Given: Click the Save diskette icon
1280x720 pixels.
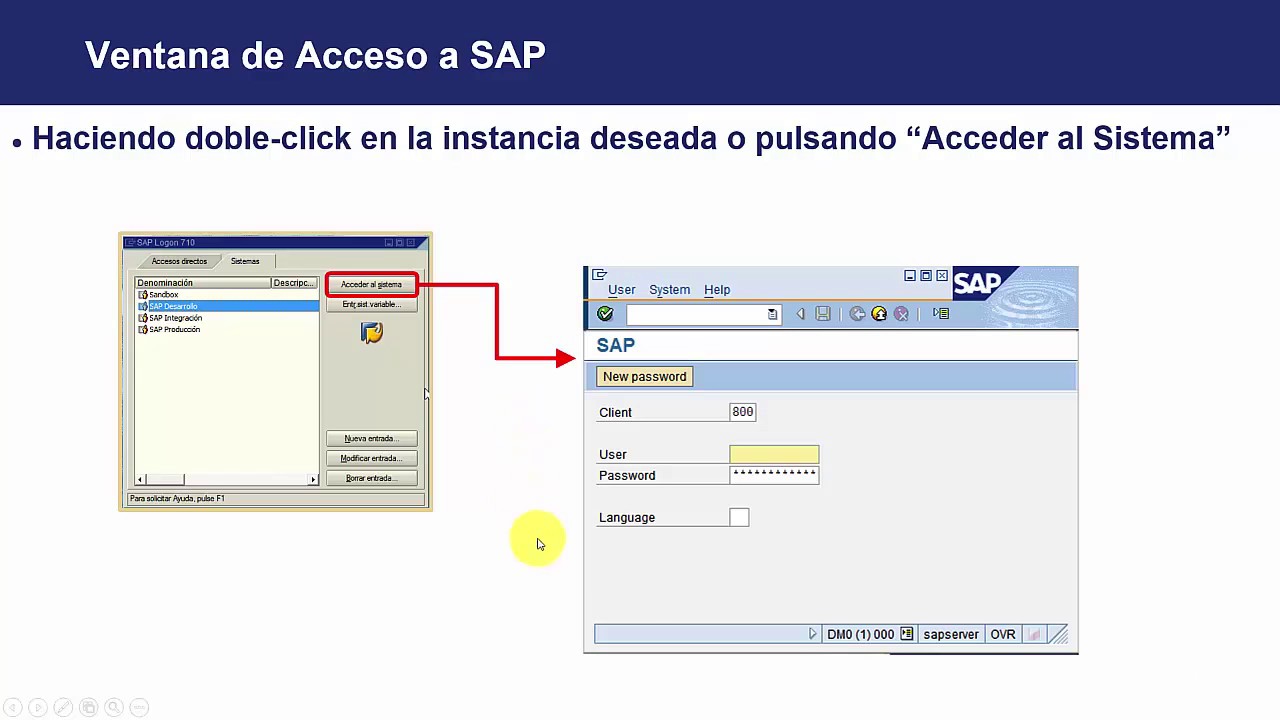Looking at the screenshot, I should (x=823, y=314).
